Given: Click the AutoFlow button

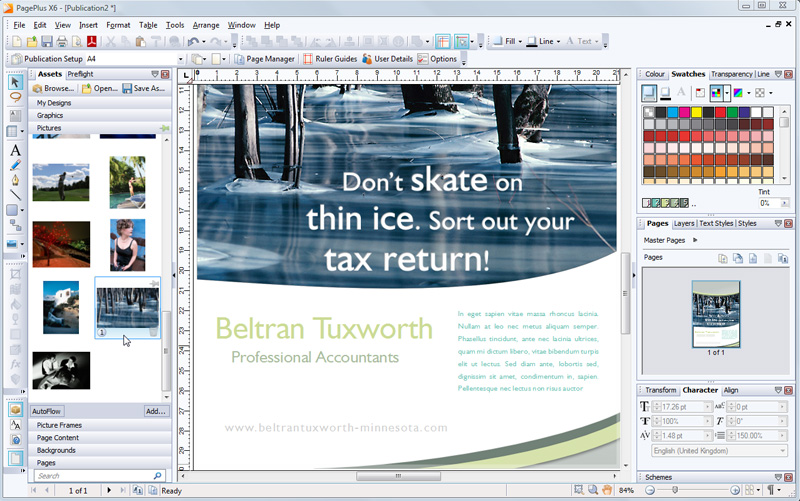Looking at the screenshot, I should 46,411.
